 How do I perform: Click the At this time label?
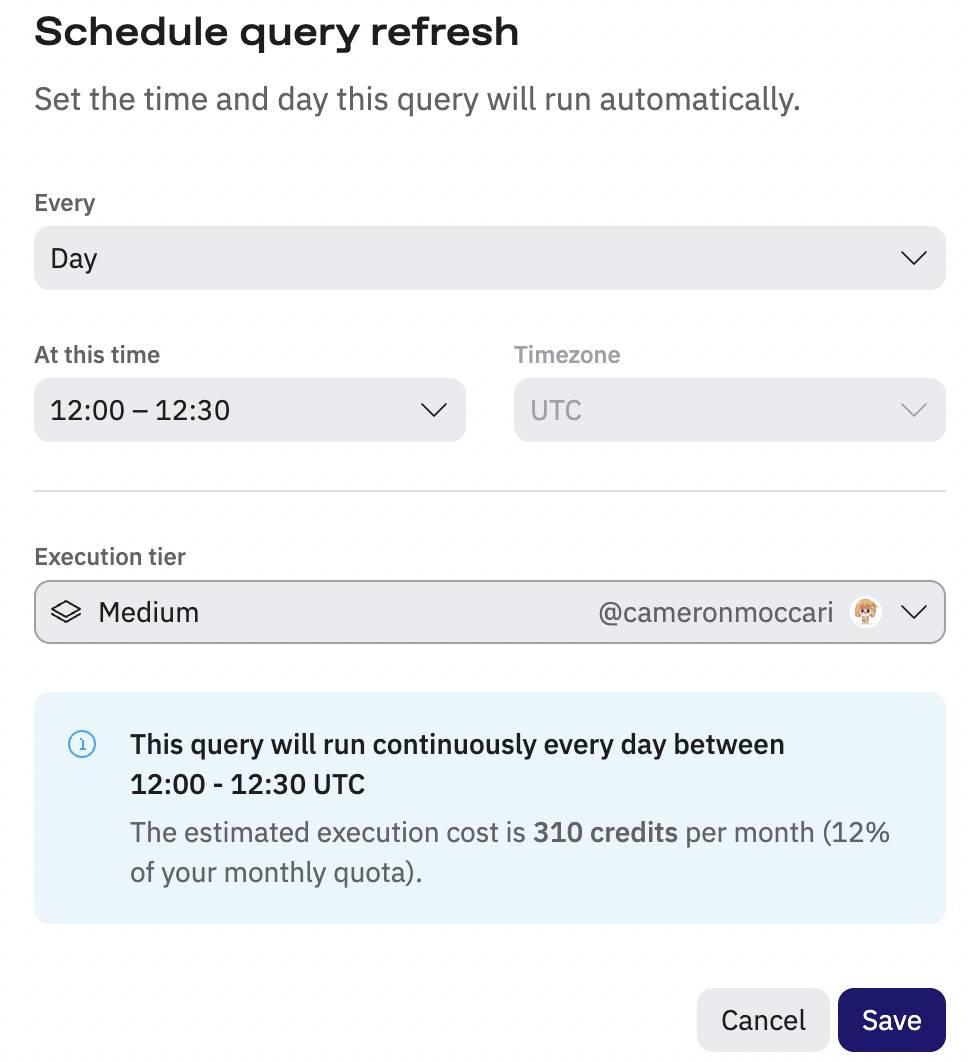[x=97, y=355]
